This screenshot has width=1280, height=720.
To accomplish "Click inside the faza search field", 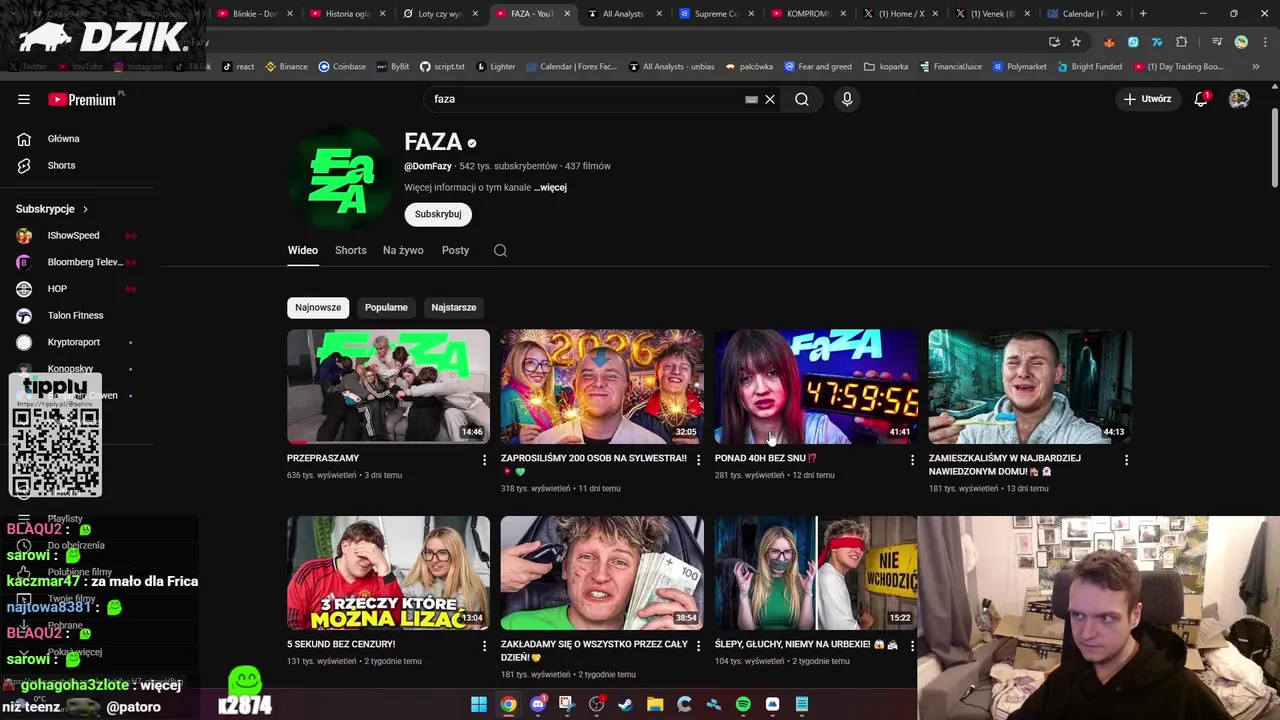I will (585, 99).
